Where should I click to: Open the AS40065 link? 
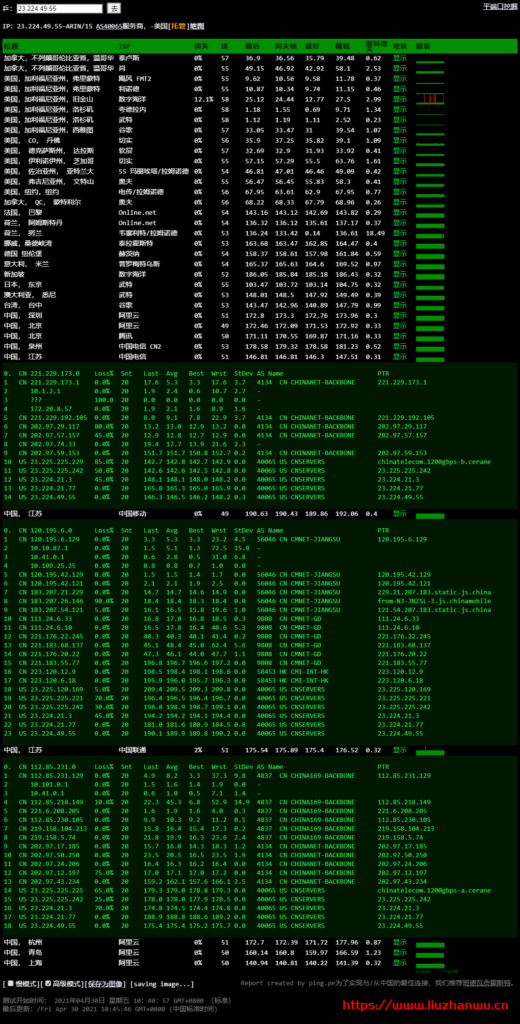(109, 27)
